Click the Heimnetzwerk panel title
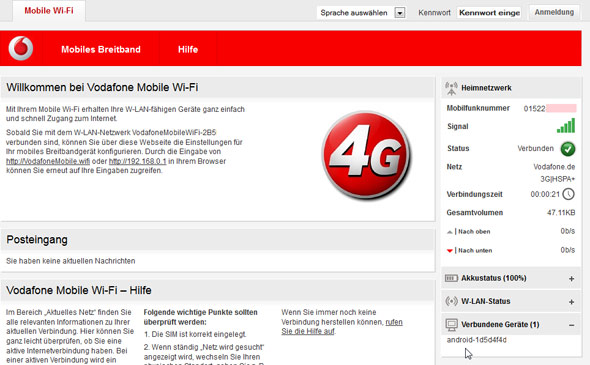590x365 pixels. click(x=486, y=88)
